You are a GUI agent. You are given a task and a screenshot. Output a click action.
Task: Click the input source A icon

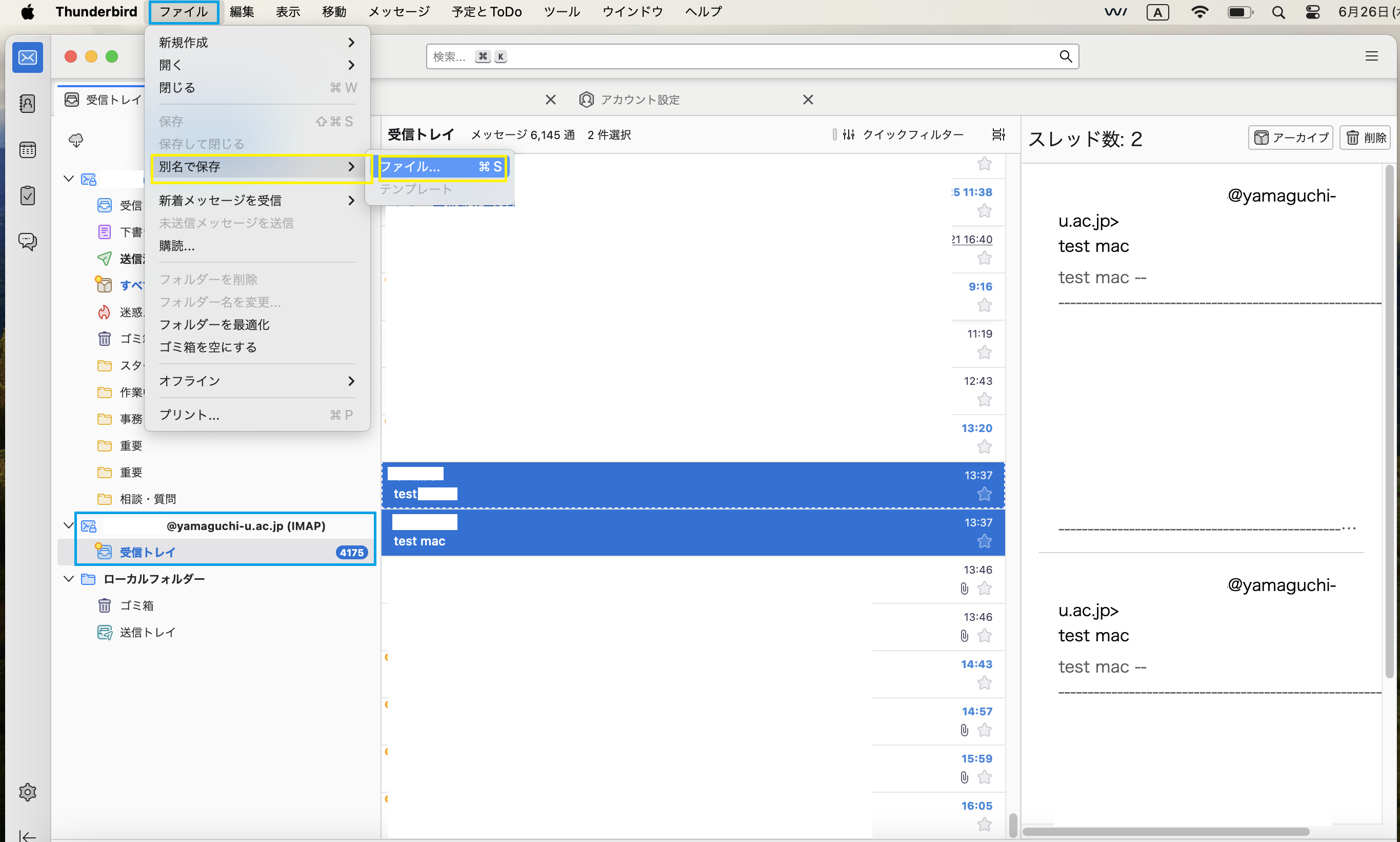tap(1157, 12)
